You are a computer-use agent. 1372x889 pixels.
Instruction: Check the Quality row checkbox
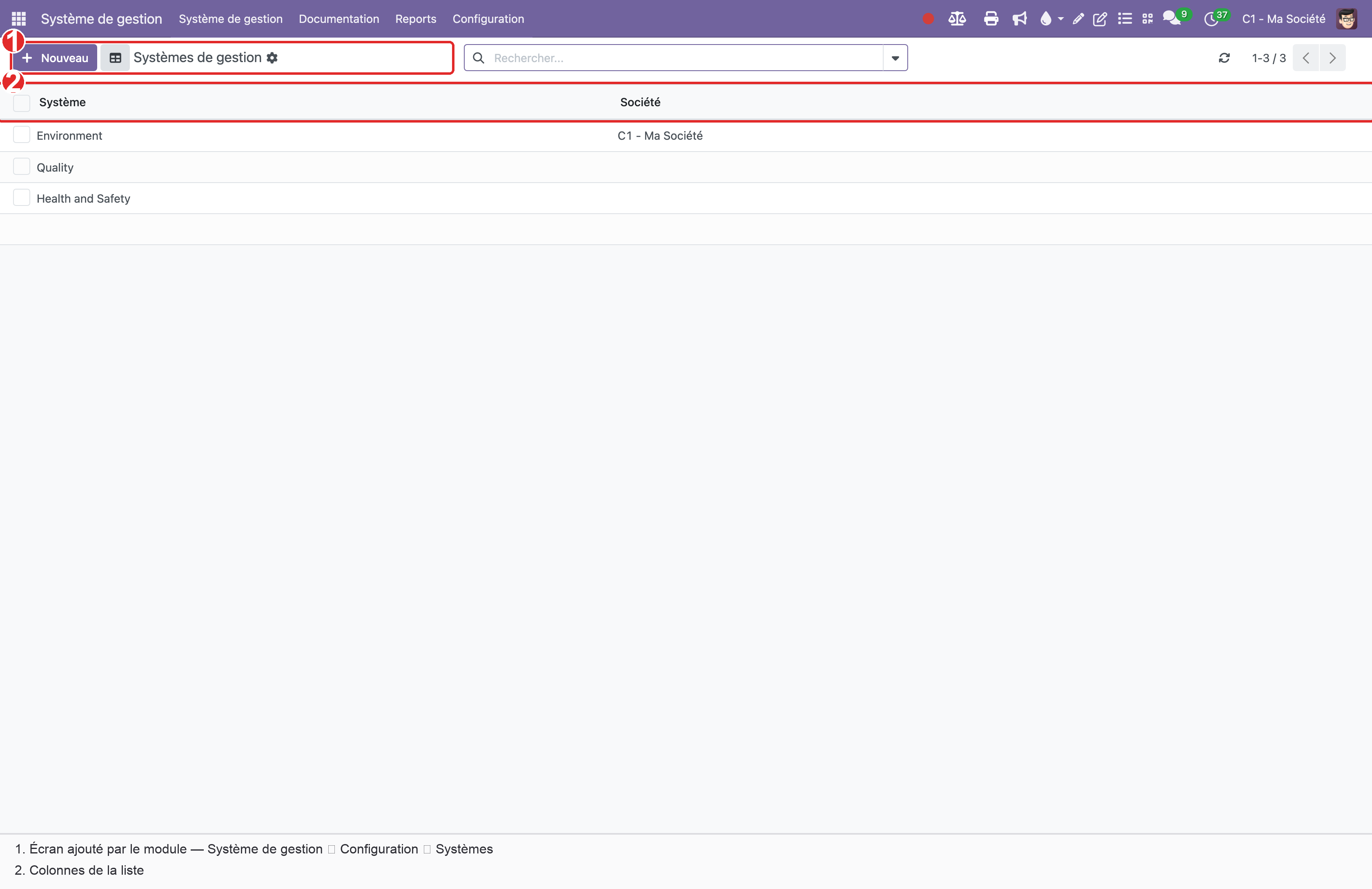point(21,166)
